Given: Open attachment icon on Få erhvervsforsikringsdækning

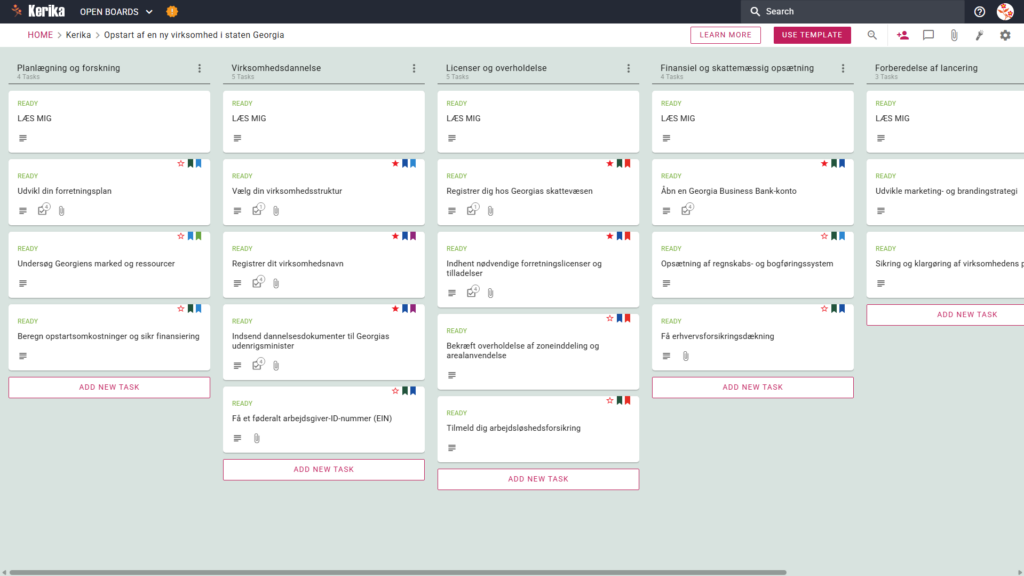Looking at the screenshot, I should click(x=686, y=356).
